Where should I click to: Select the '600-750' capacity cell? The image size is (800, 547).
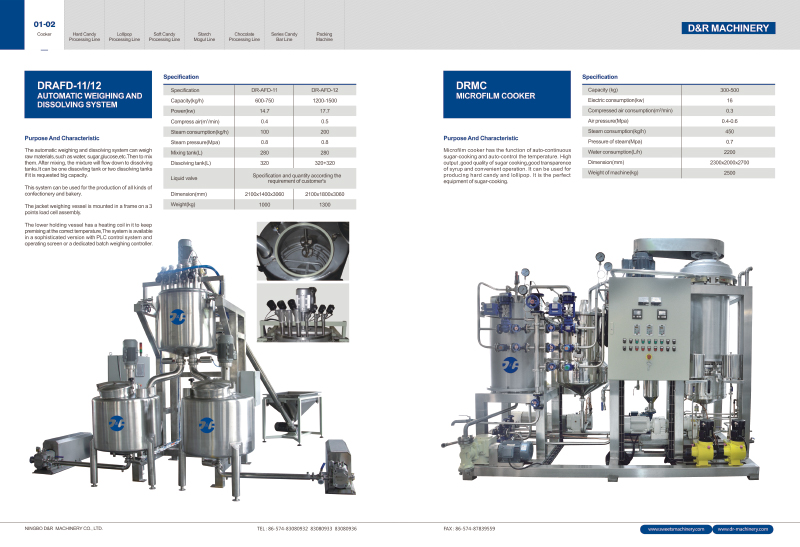tap(264, 101)
